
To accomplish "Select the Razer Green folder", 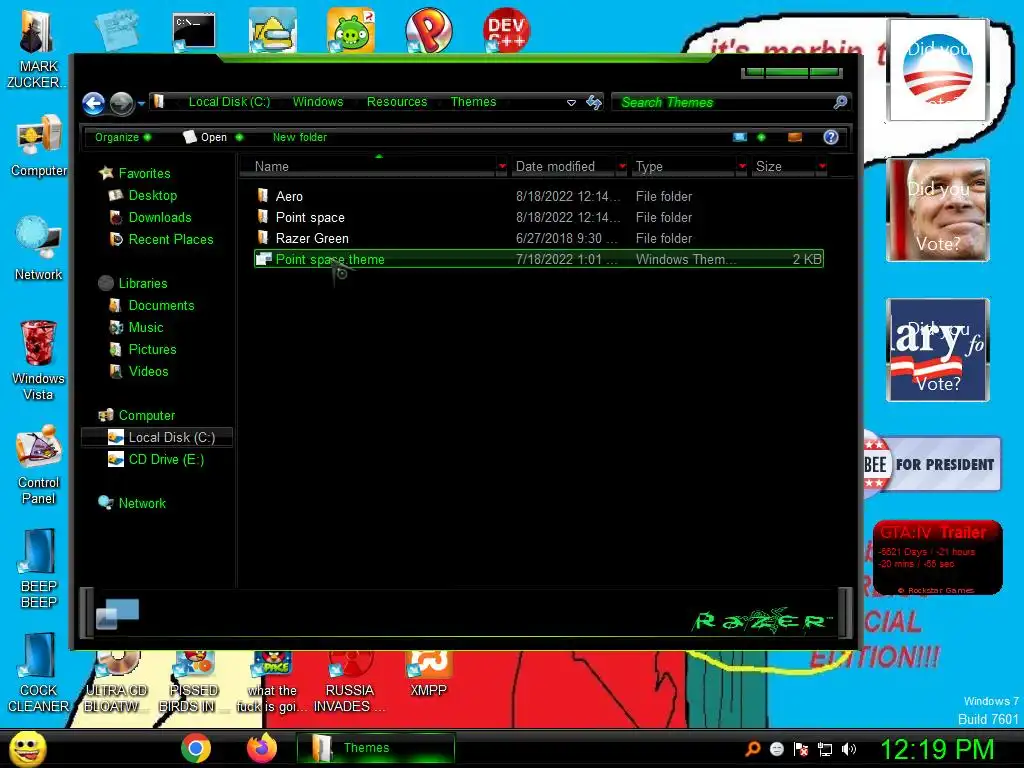I will click(538, 238).
